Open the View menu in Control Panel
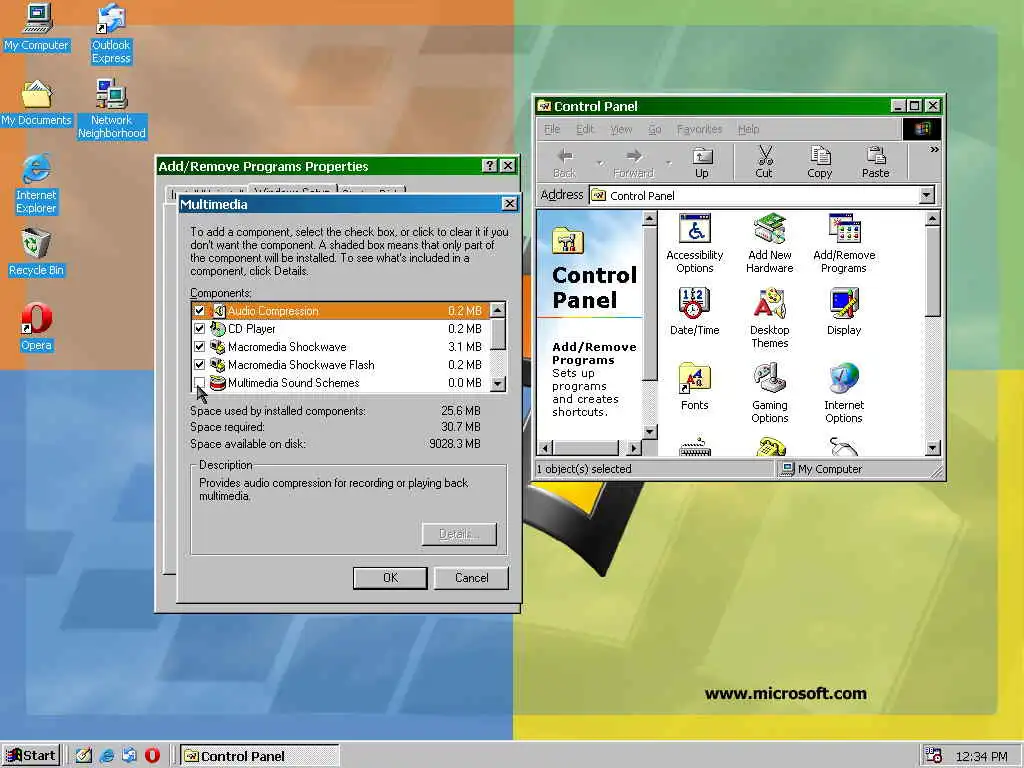Screen dimensions: 1024x768 [x=621, y=129]
